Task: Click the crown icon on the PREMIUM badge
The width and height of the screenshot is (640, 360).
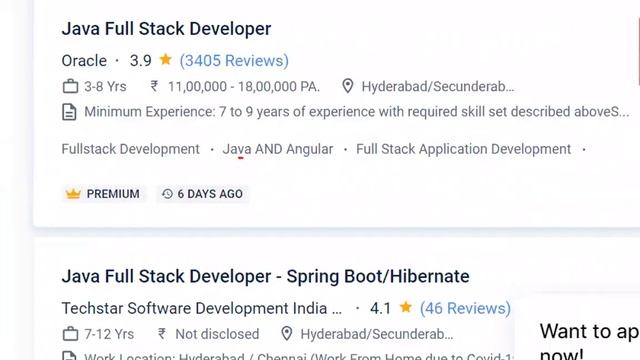Action: [x=73, y=194]
